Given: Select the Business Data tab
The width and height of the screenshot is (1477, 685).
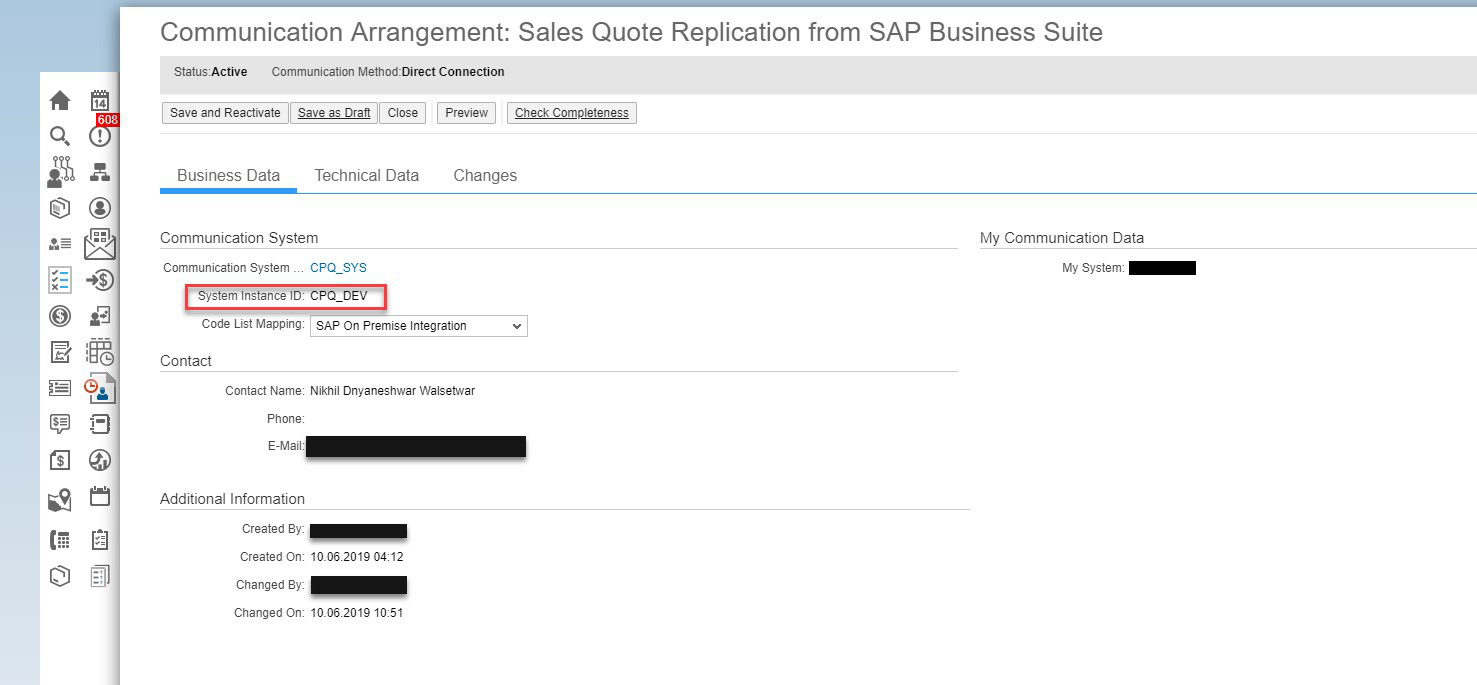Looking at the screenshot, I should [228, 175].
